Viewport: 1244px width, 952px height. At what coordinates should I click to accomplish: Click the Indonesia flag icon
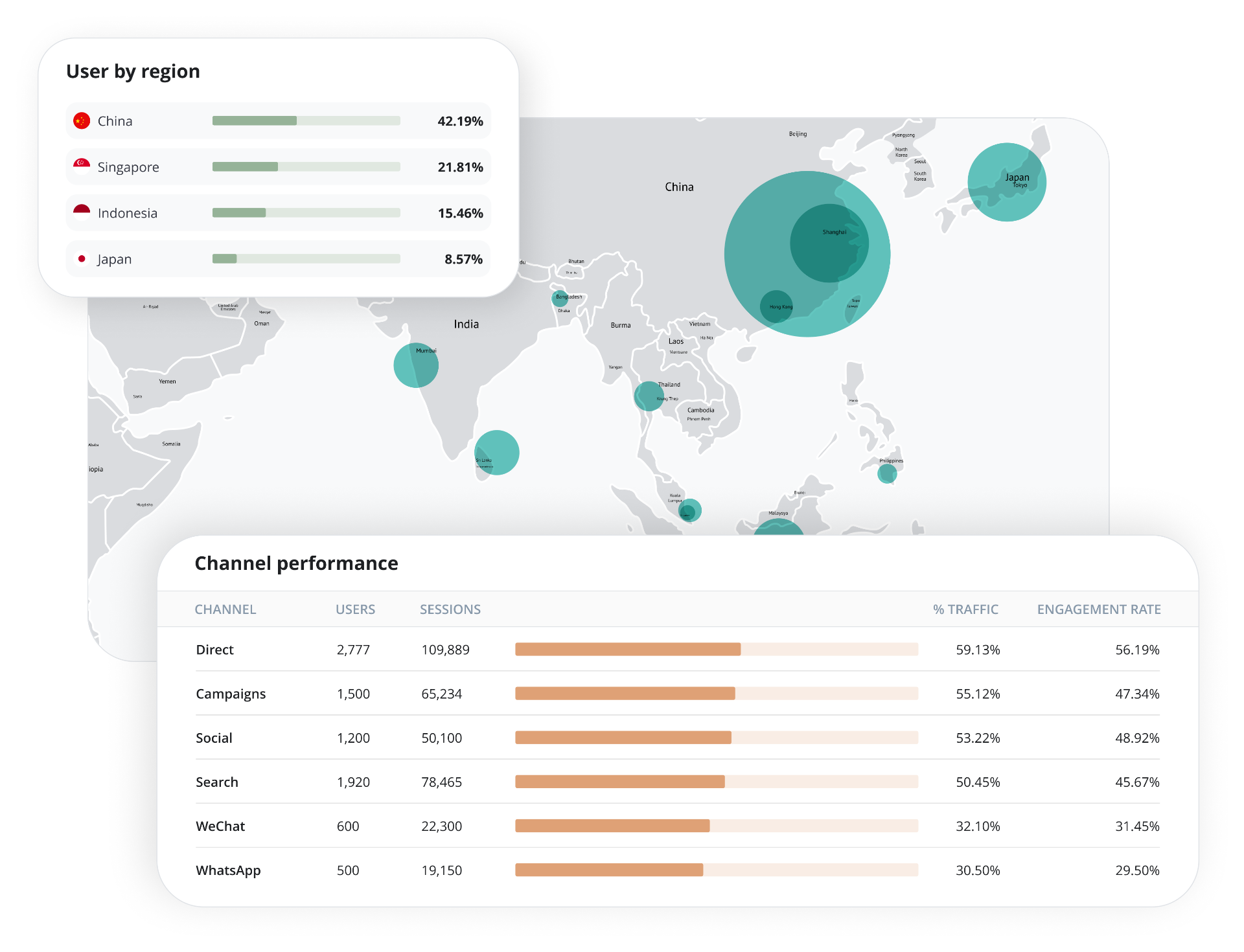(82, 213)
